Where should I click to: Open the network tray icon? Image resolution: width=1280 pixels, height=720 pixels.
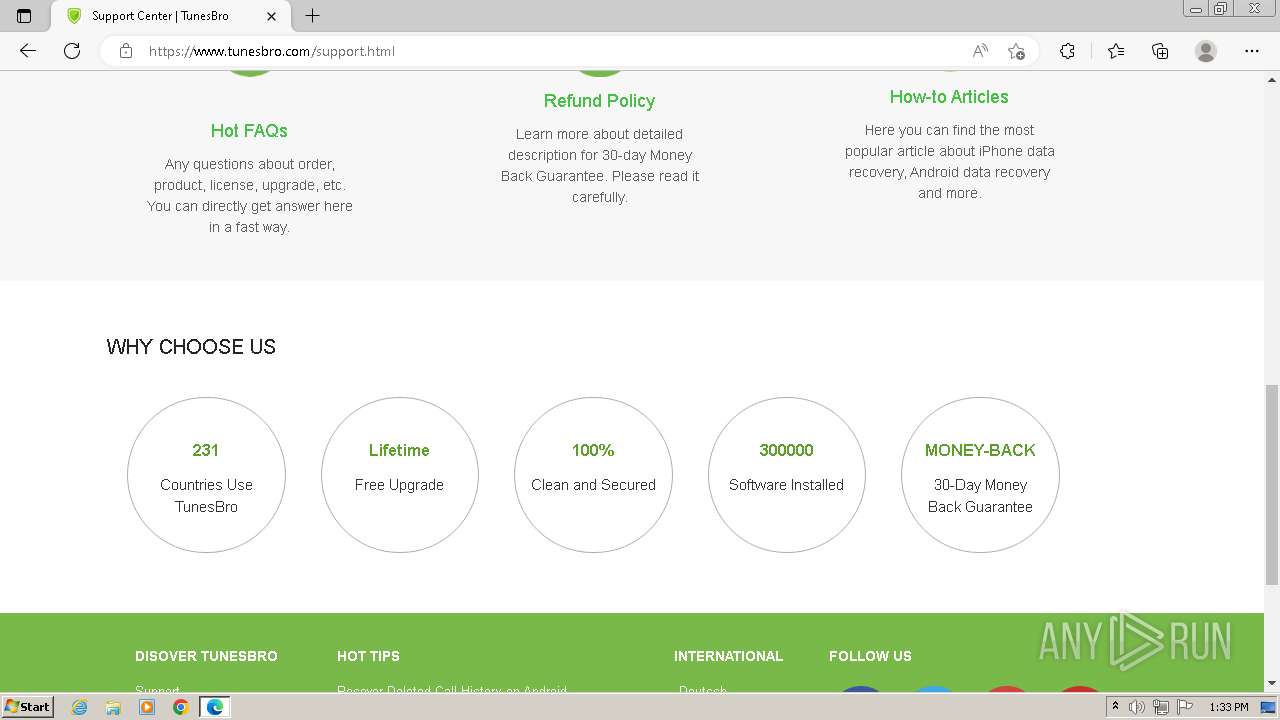(1161, 707)
